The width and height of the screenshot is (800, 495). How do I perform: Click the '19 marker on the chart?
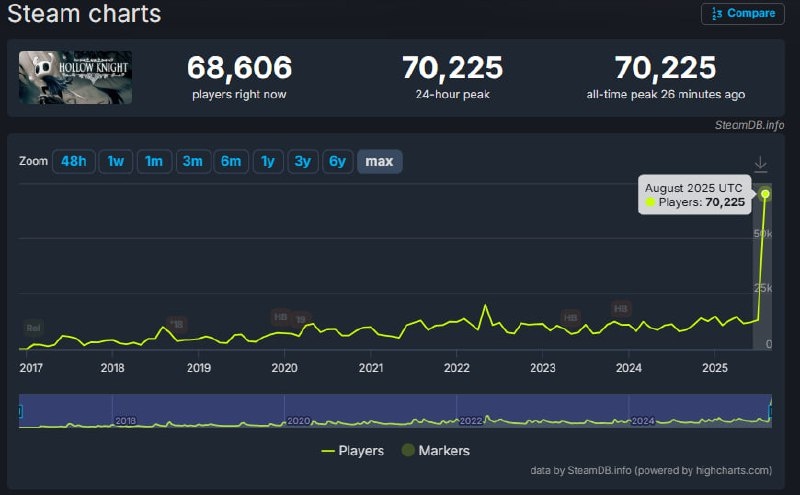point(301,319)
